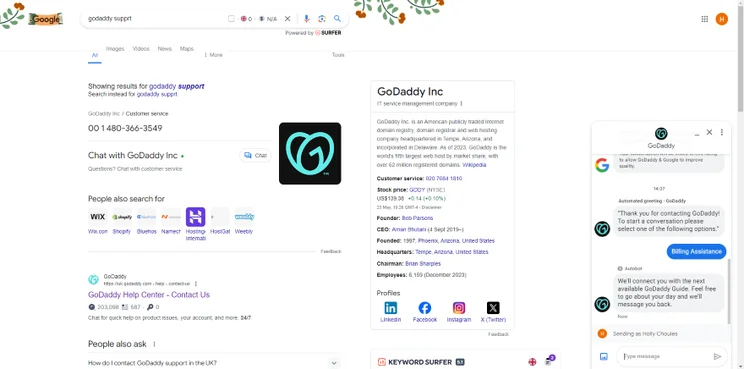Click the chat conversation scrollbar
Viewport: 744px width, 369px height.
[x=730, y=292]
